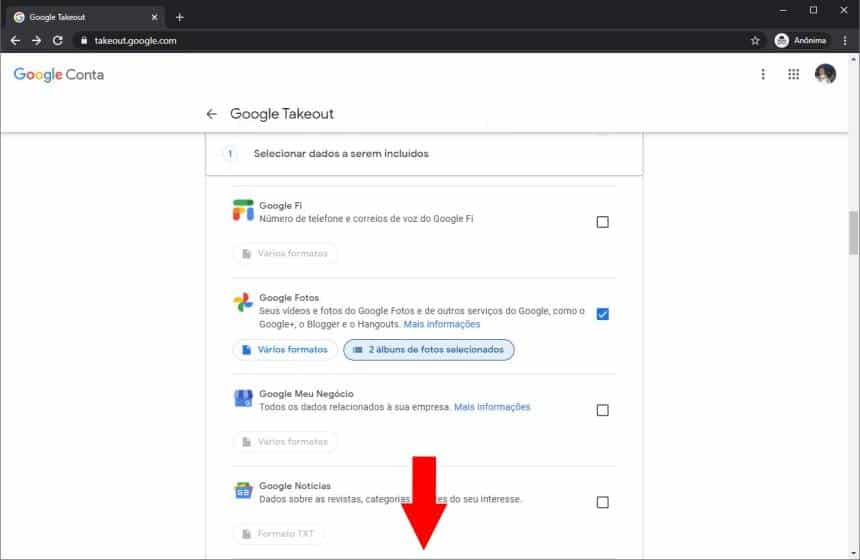
Task: Open 2 álbuns de fotos selecionados
Action: [429, 350]
